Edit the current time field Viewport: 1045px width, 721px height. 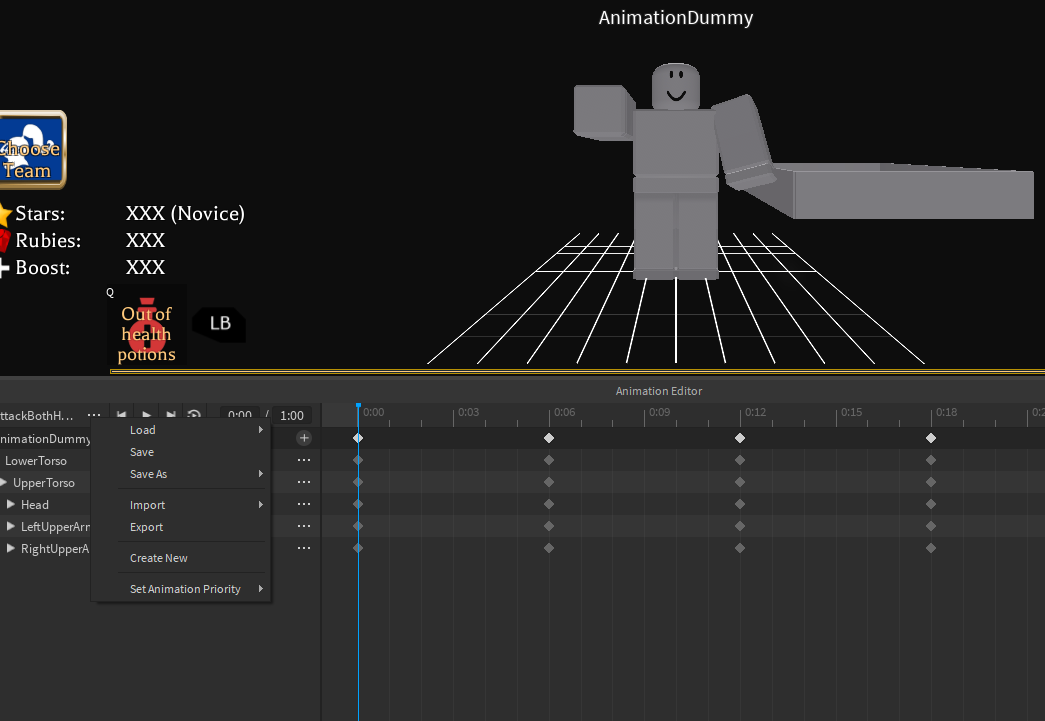240,415
